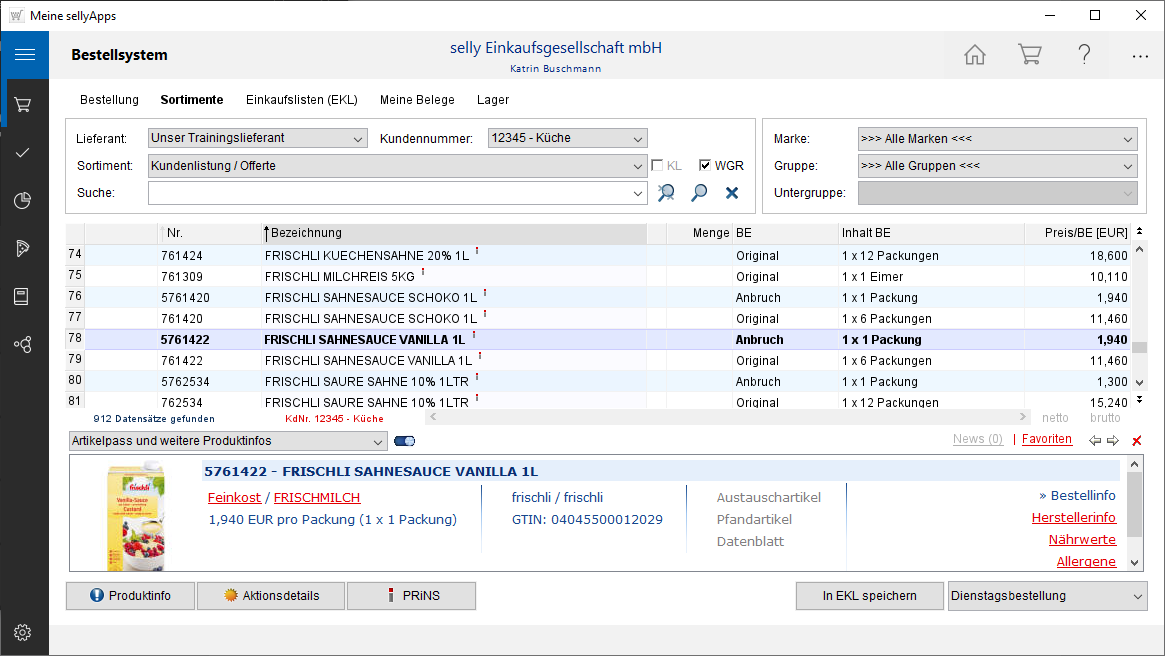Open the Allergene link
Viewport: 1165px width, 656px height.
(1086, 562)
